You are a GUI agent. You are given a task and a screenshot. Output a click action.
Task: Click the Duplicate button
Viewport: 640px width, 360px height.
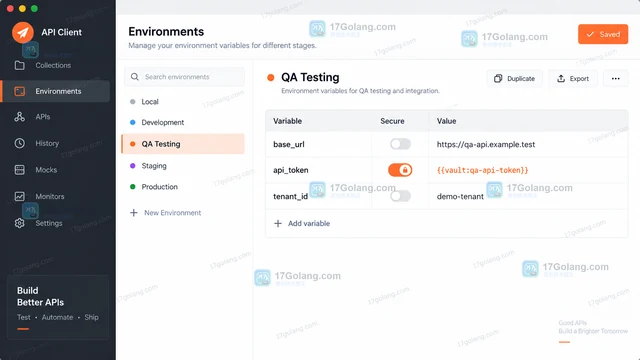click(x=514, y=78)
